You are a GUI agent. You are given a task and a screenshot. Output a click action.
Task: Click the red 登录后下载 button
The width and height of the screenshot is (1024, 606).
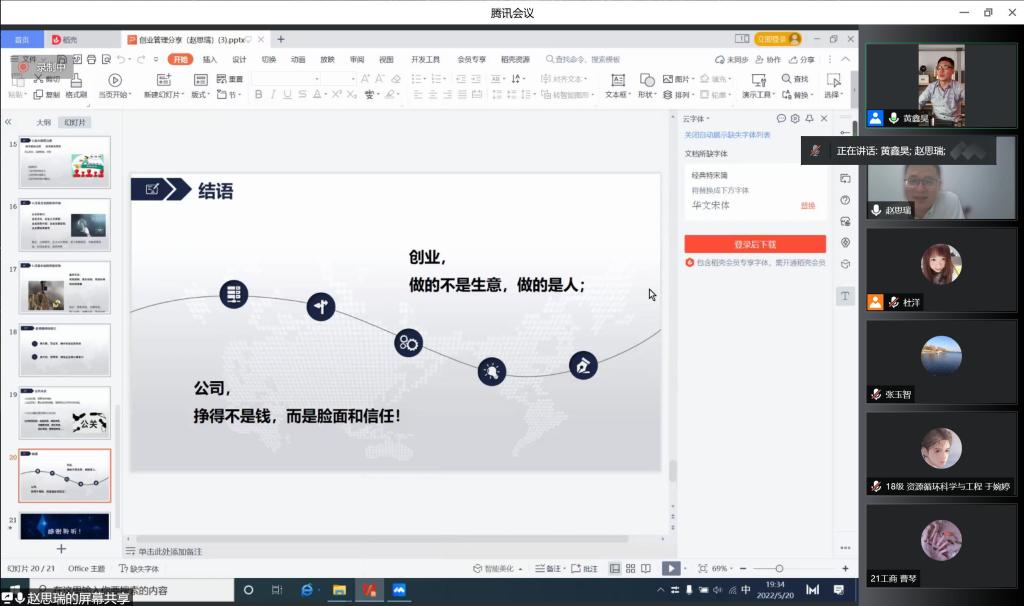[755, 244]
